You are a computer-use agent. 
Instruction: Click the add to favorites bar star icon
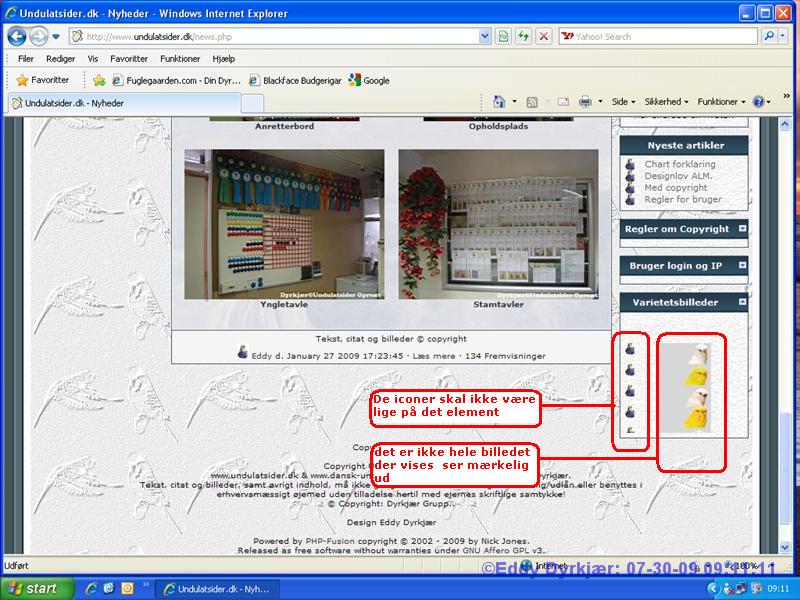click(x=99, y=81)
